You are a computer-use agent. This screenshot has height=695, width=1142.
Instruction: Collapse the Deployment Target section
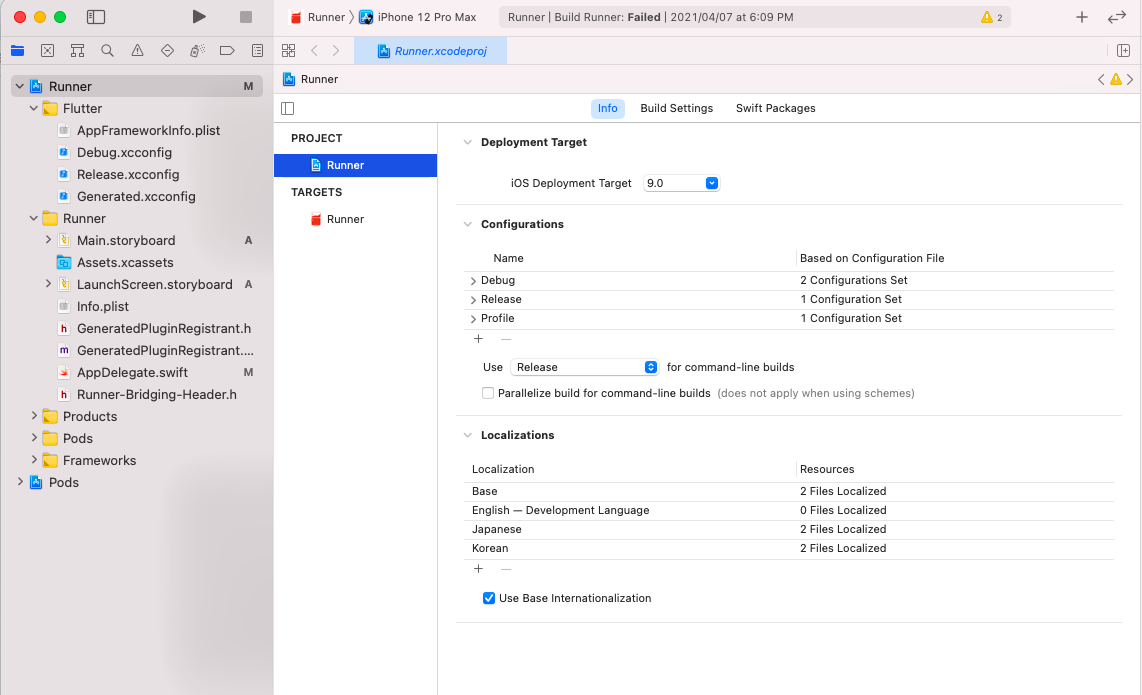tap(468, 142)
